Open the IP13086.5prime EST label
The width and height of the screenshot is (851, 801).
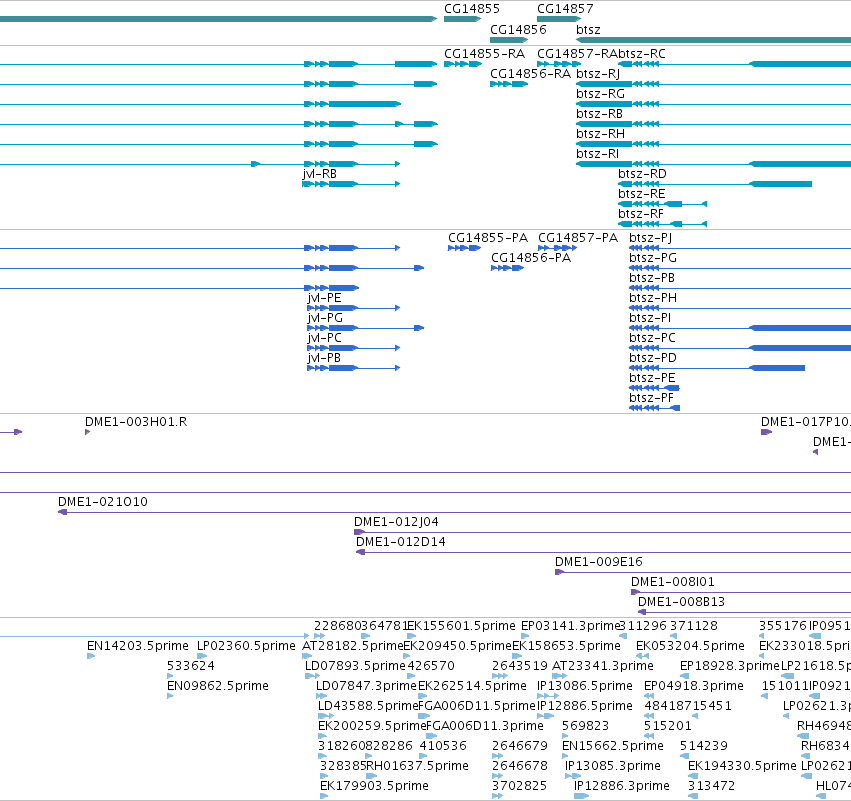[585, 686]
